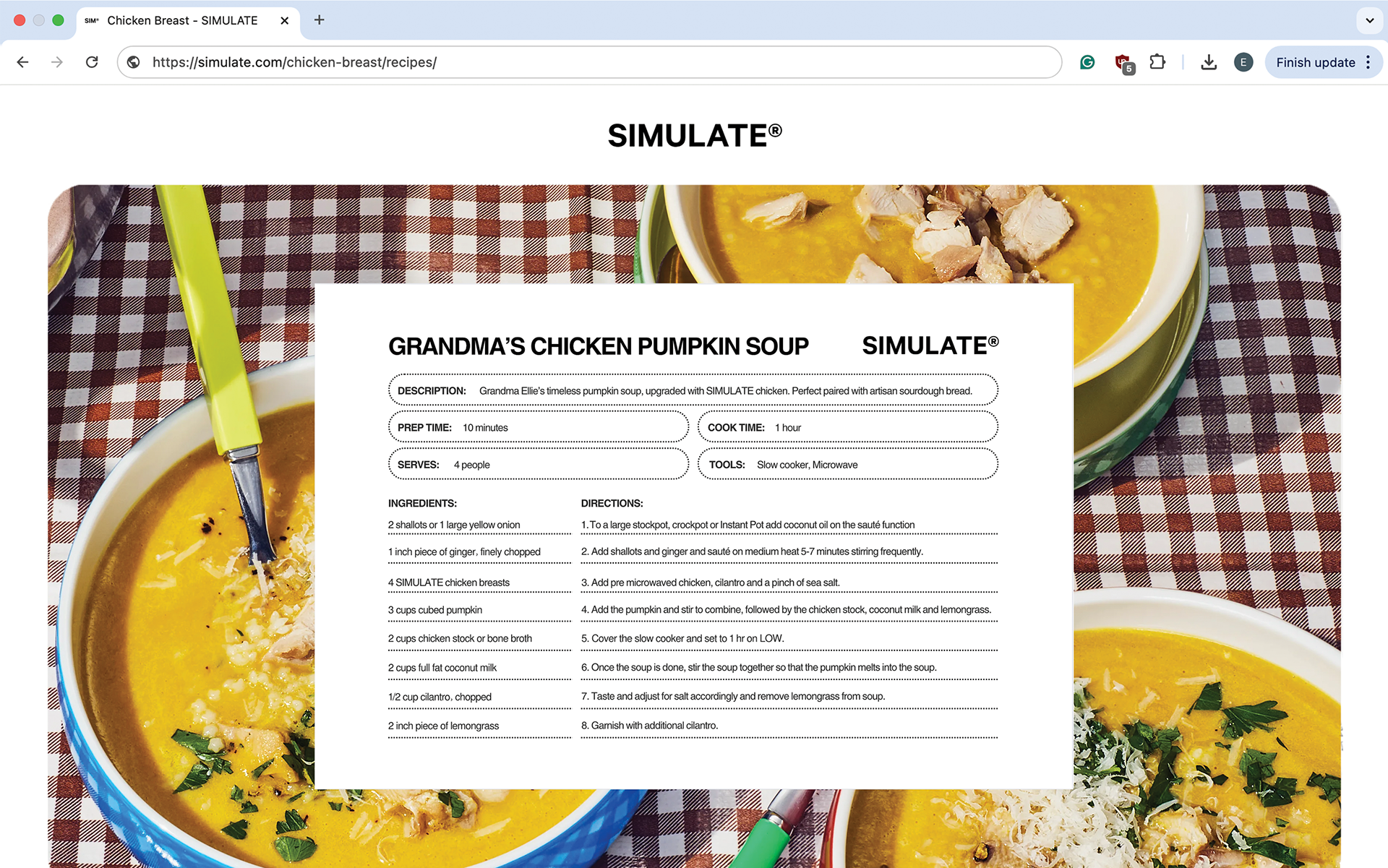Click '1 inch piece of ginger, finely chopped'
1388x868 pixels.
coord(464,552)
